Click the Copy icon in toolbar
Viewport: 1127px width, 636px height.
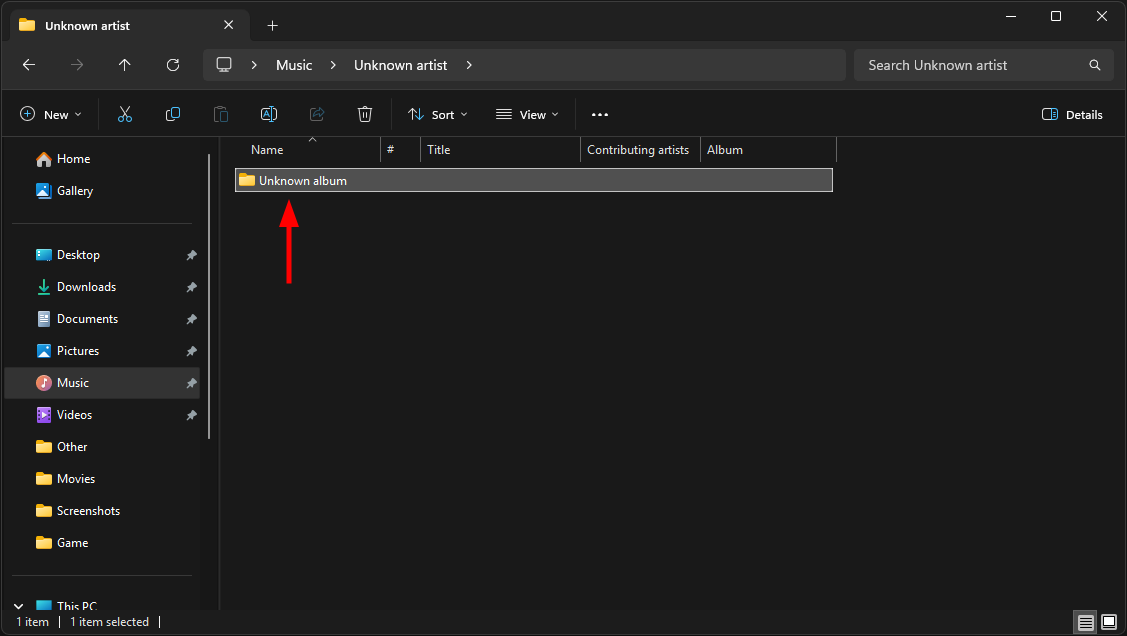173,115
